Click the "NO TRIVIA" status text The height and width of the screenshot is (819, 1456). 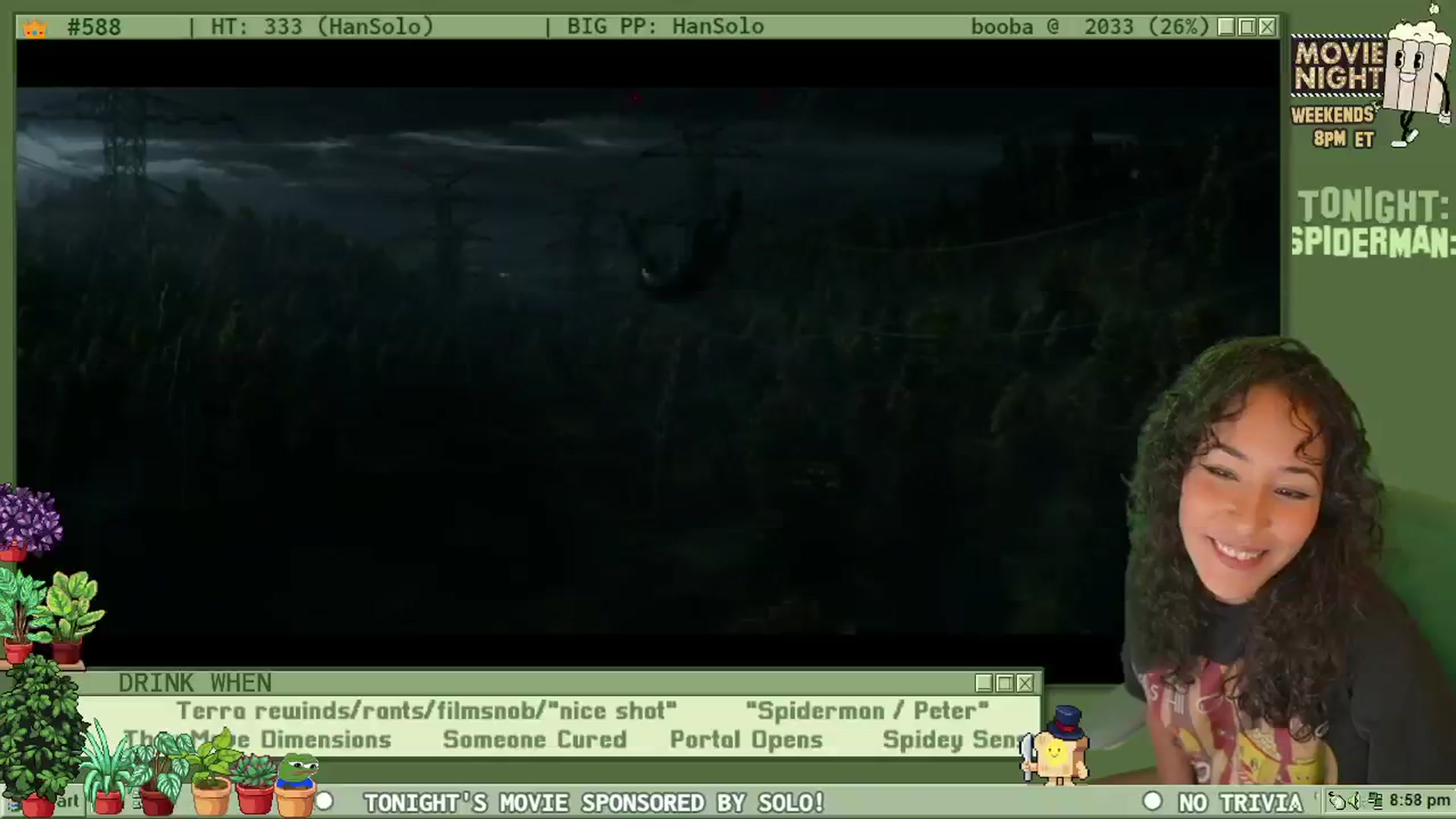pyautogui.click(x=1240, y=802)
